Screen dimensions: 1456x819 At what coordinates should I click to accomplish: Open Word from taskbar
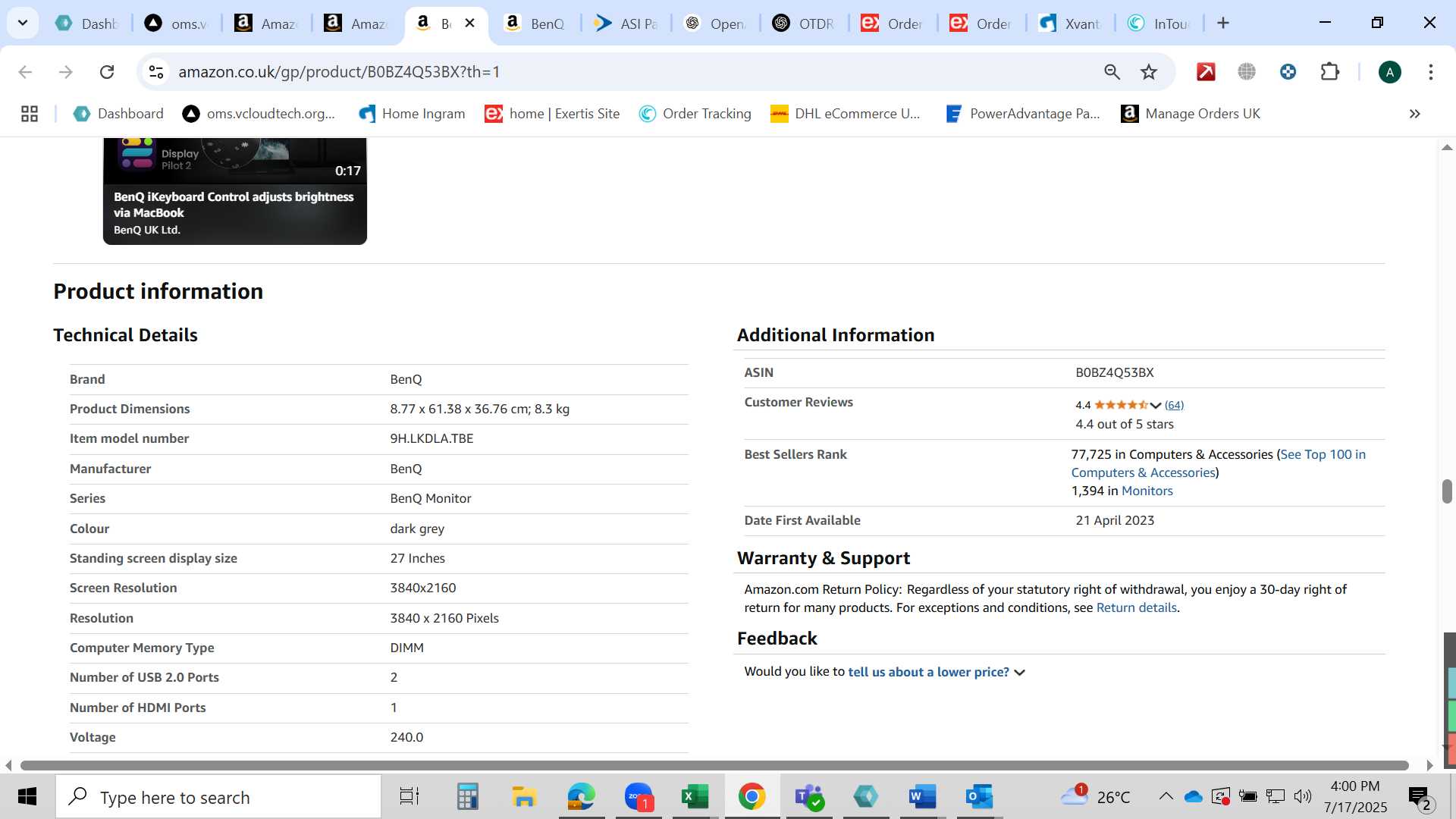[x=922, y=797]
